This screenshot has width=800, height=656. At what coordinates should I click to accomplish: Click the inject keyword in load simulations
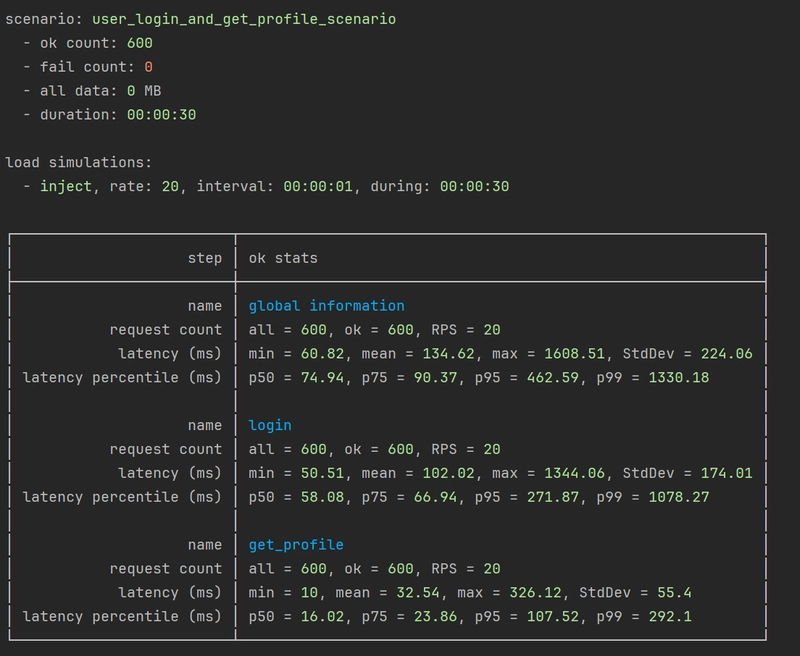(66, 186)
